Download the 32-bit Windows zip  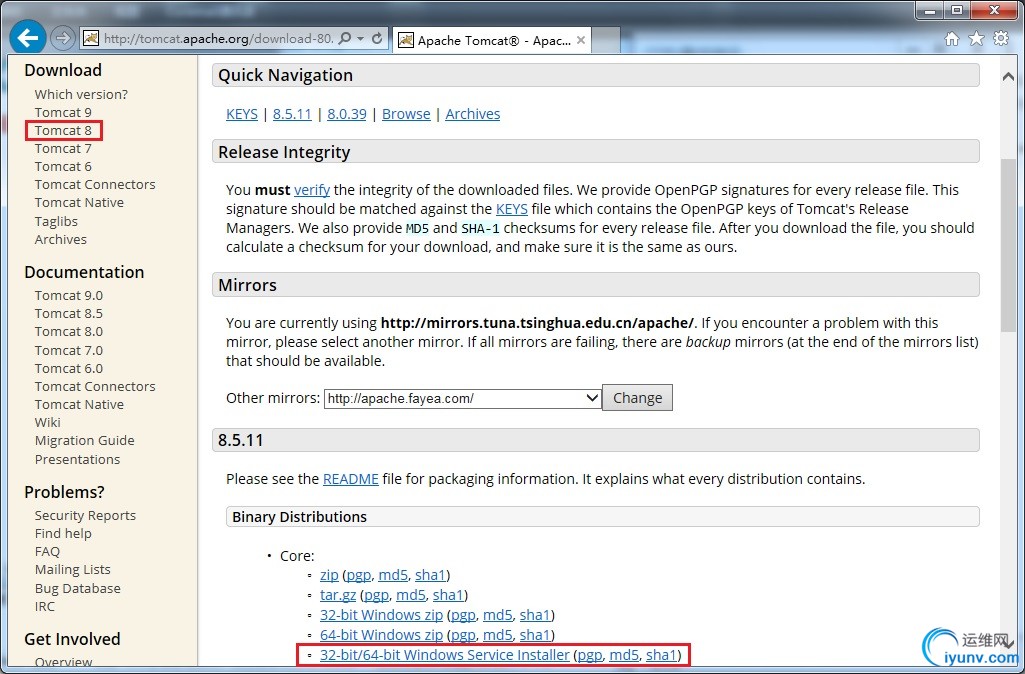tap(381, 615)
